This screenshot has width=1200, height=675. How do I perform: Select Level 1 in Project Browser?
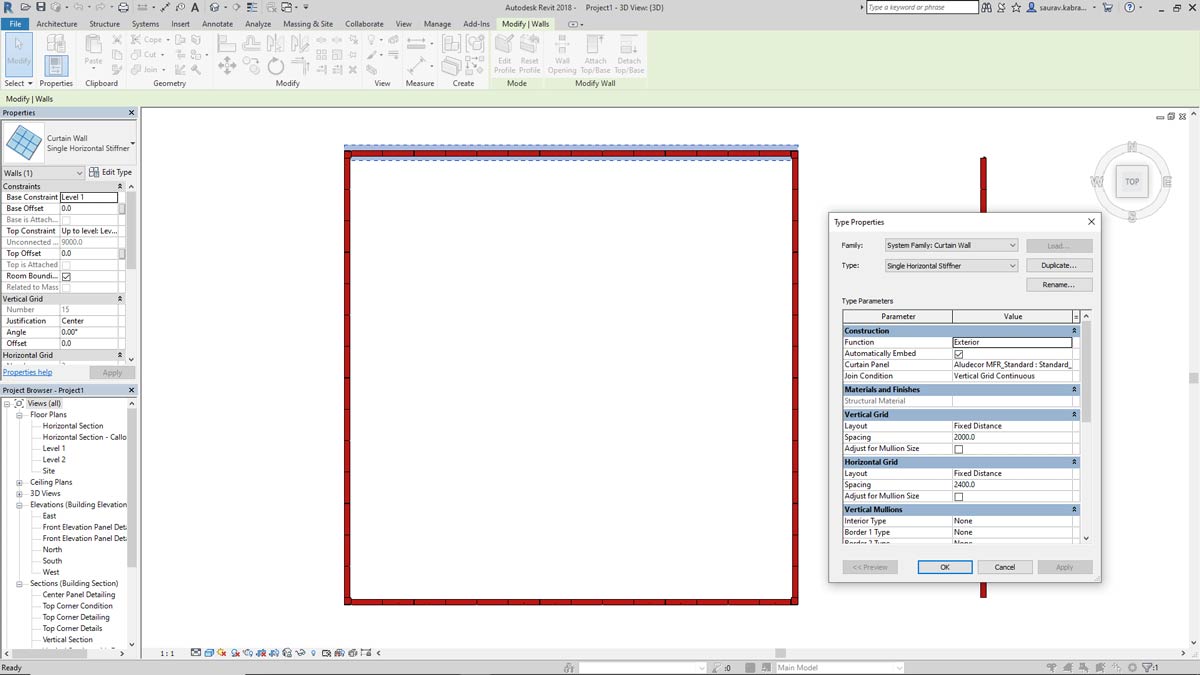pos(54,448)
